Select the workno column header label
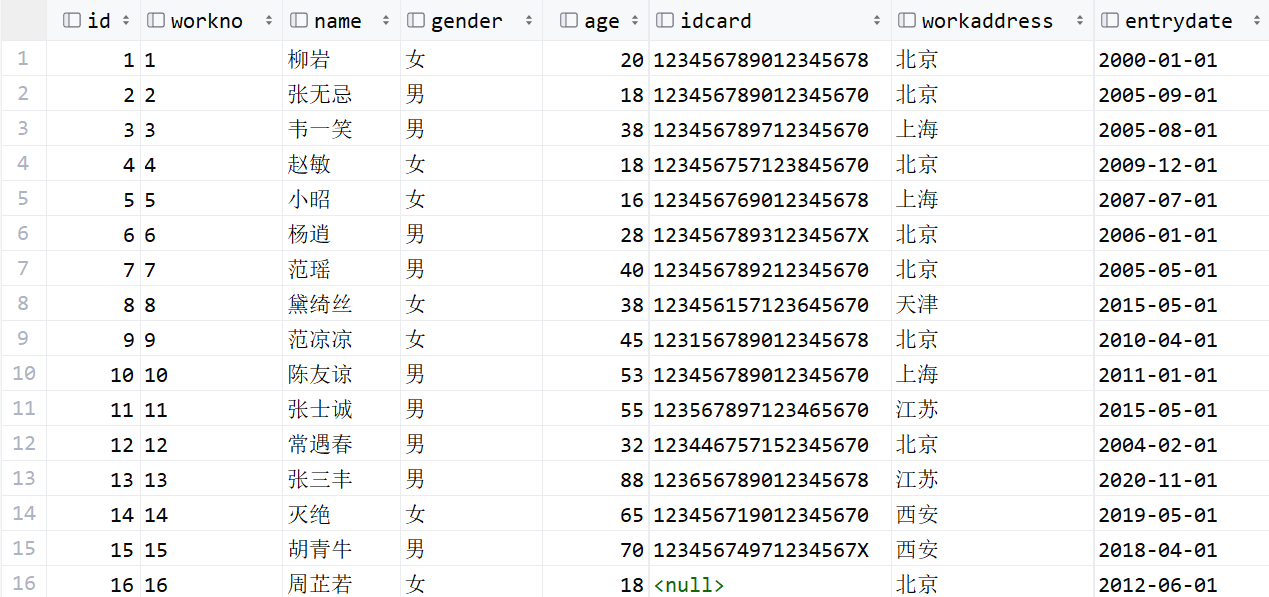The width and height of the screenshot is (1269, 597). click(207, 21)
